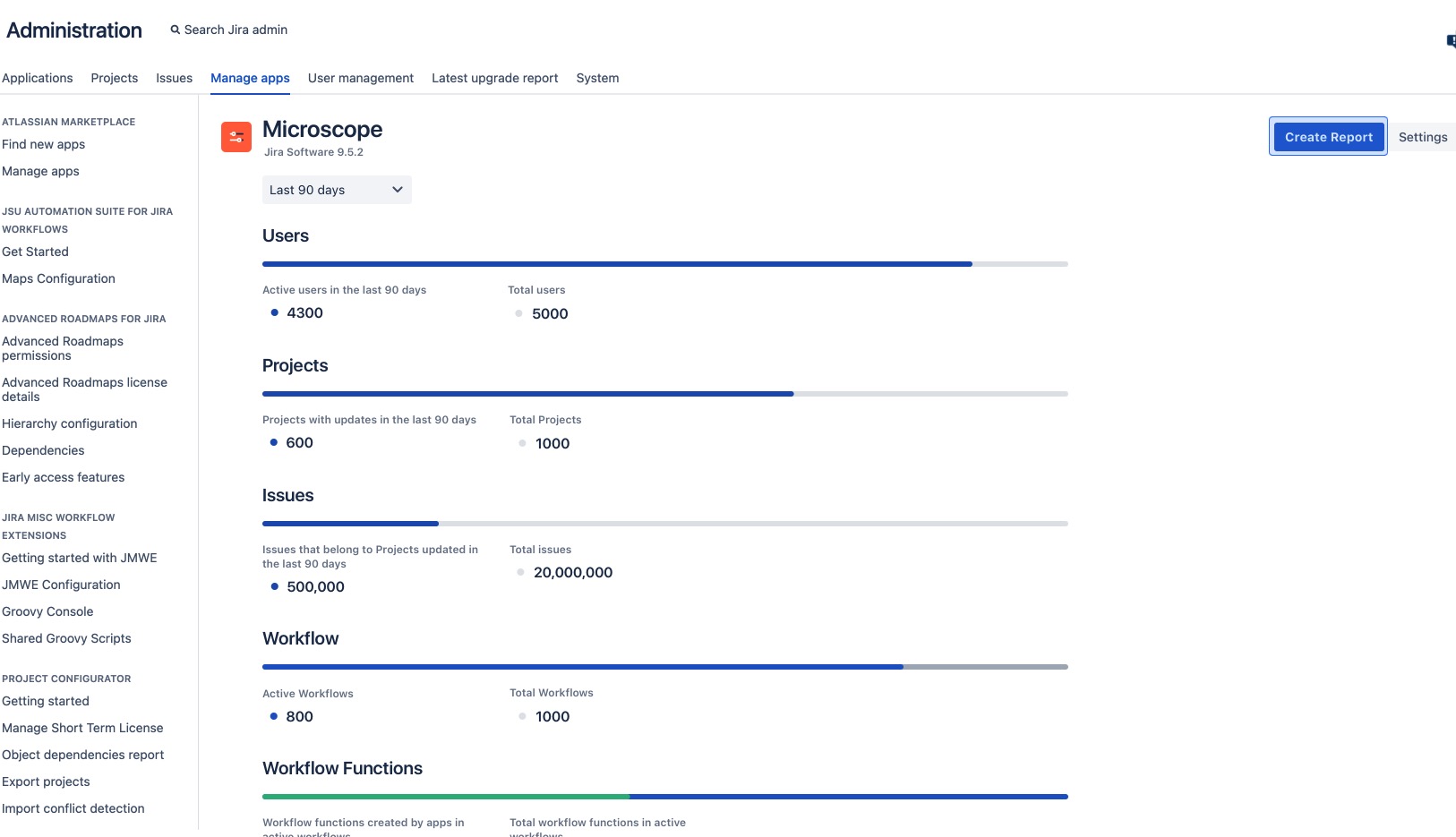Open Advanced Roadmaps permissions link

coord(63,348)
